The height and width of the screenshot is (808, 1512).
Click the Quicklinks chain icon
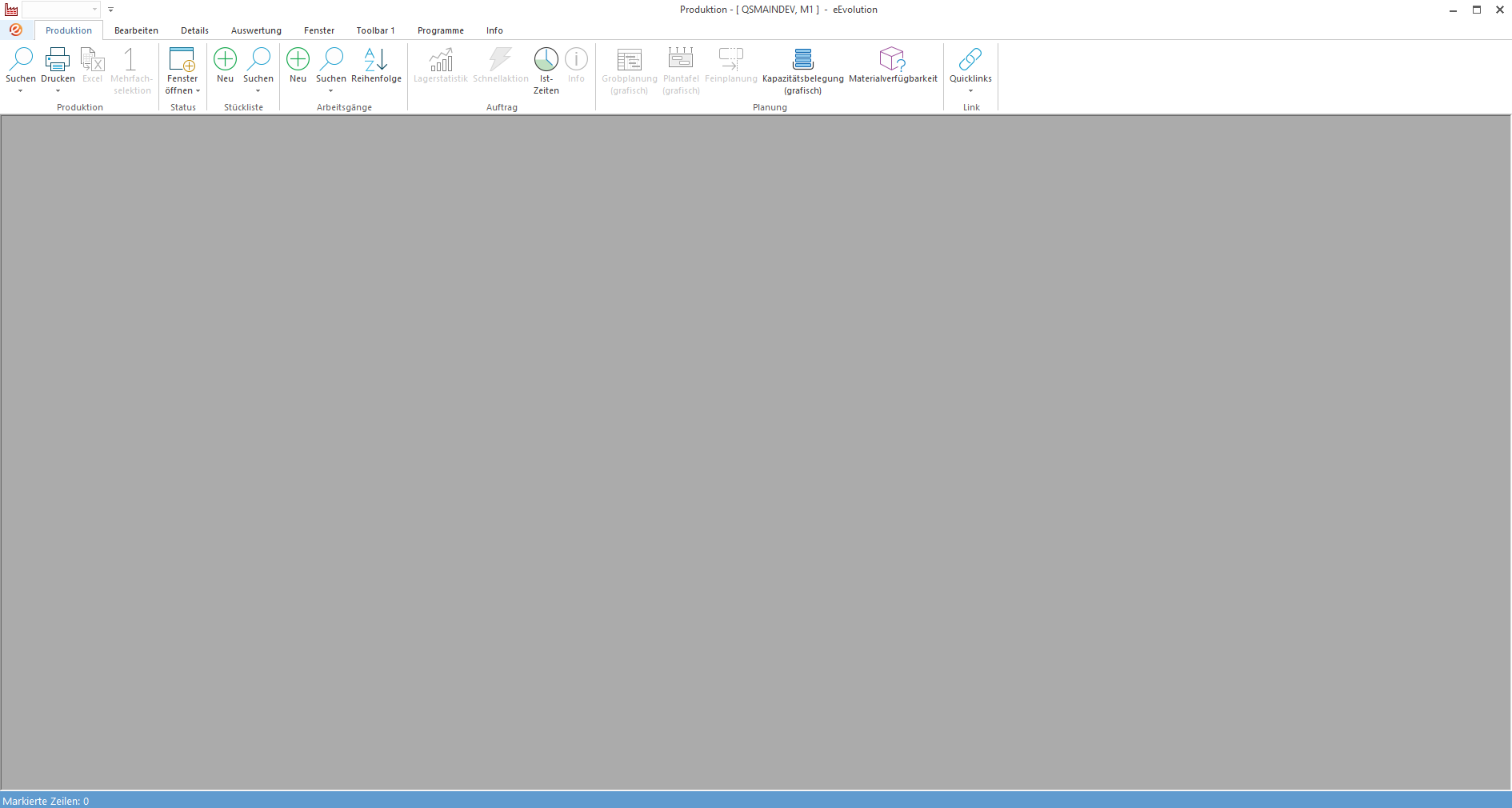pyautogui.click(x=970, y=59)
